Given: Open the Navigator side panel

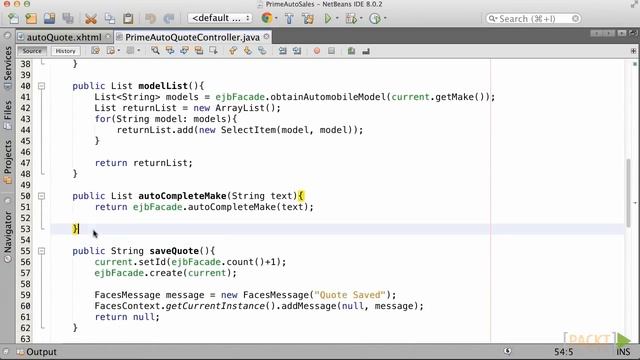Looking at the screenshot, I should 7,237.
